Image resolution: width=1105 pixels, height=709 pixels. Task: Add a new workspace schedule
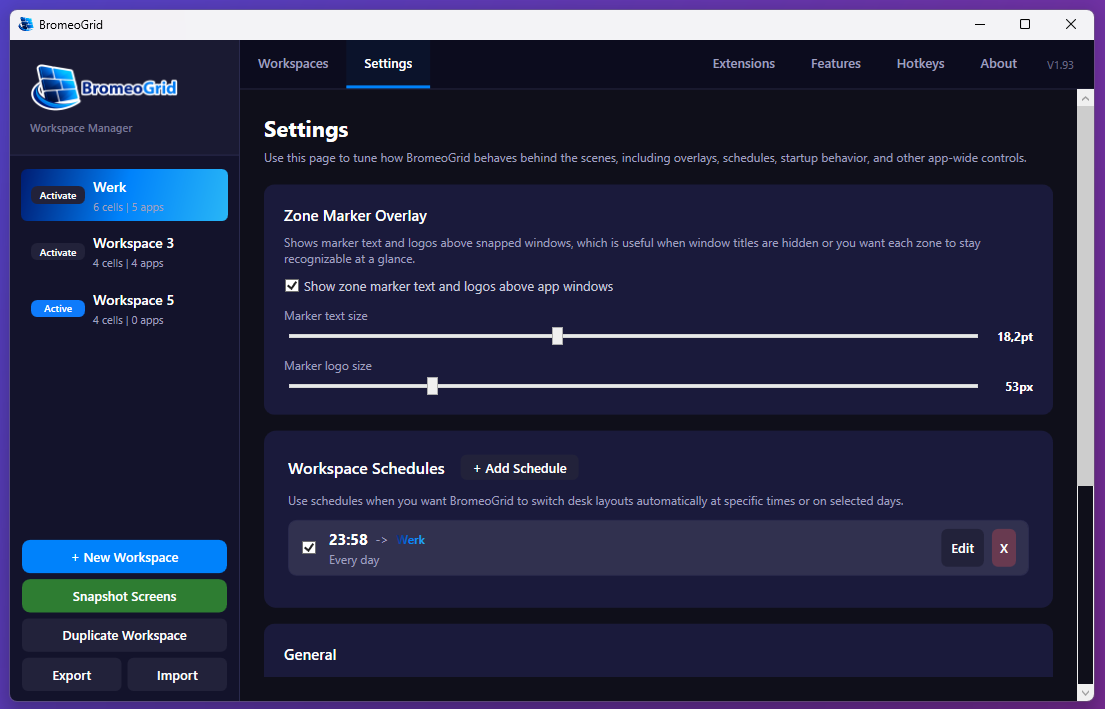pyautogui.click(x=519, y=467)
